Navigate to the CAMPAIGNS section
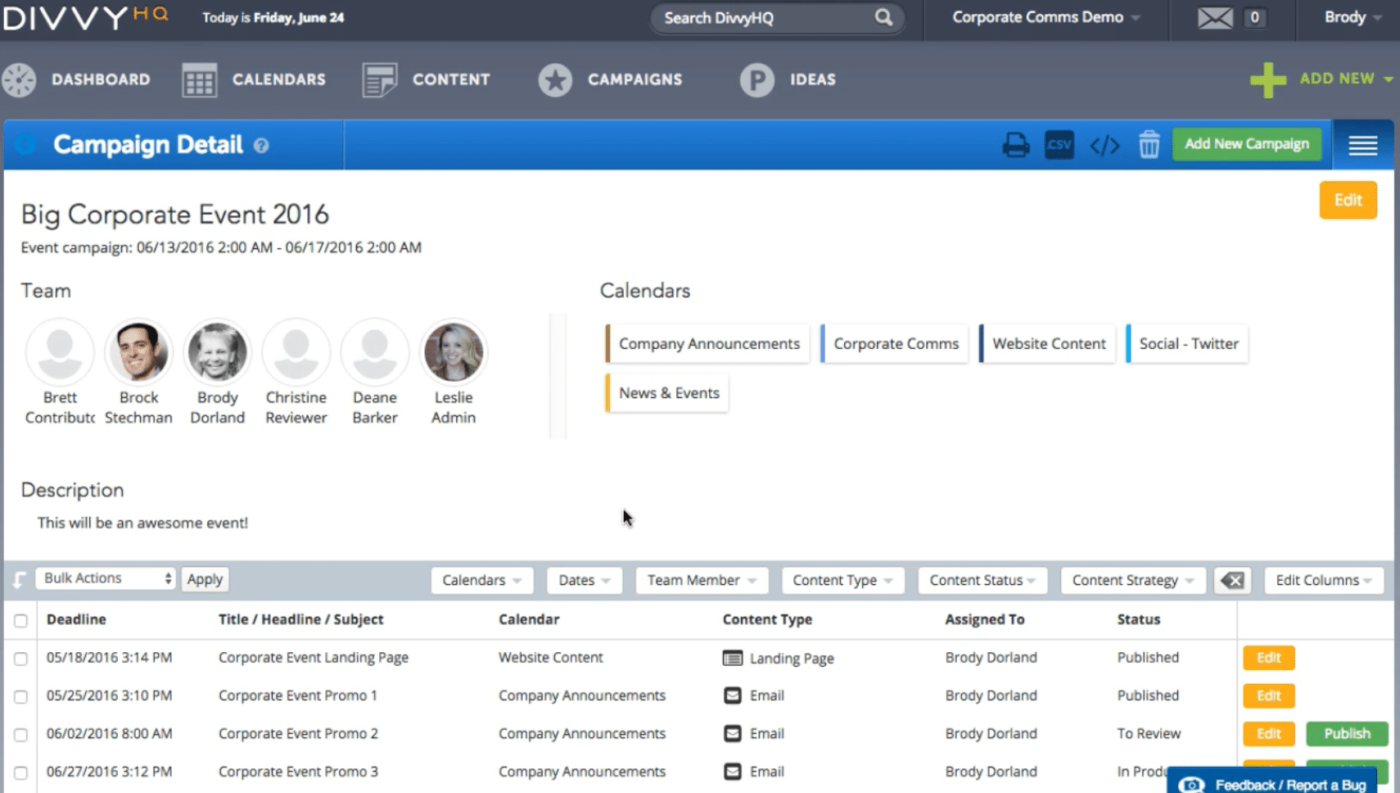 point(634,80)
